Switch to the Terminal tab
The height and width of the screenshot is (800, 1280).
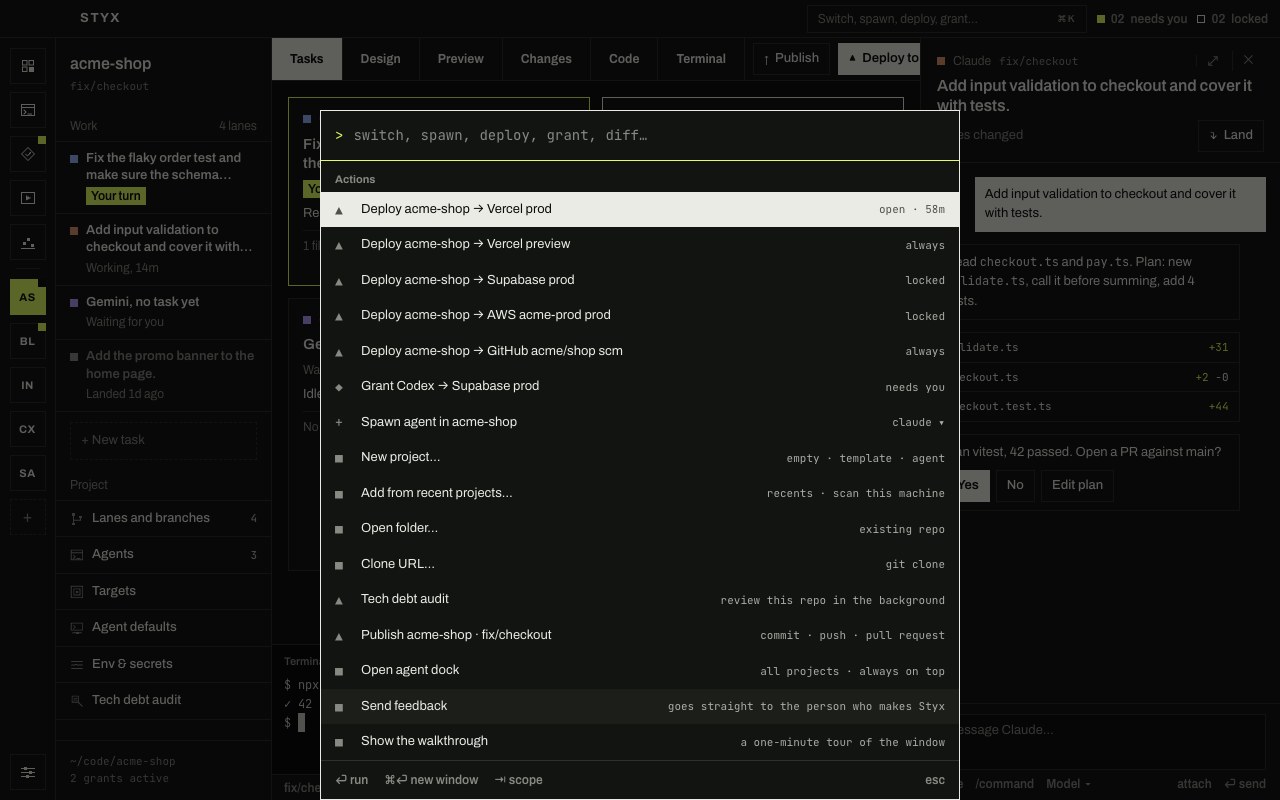[701, 59]
